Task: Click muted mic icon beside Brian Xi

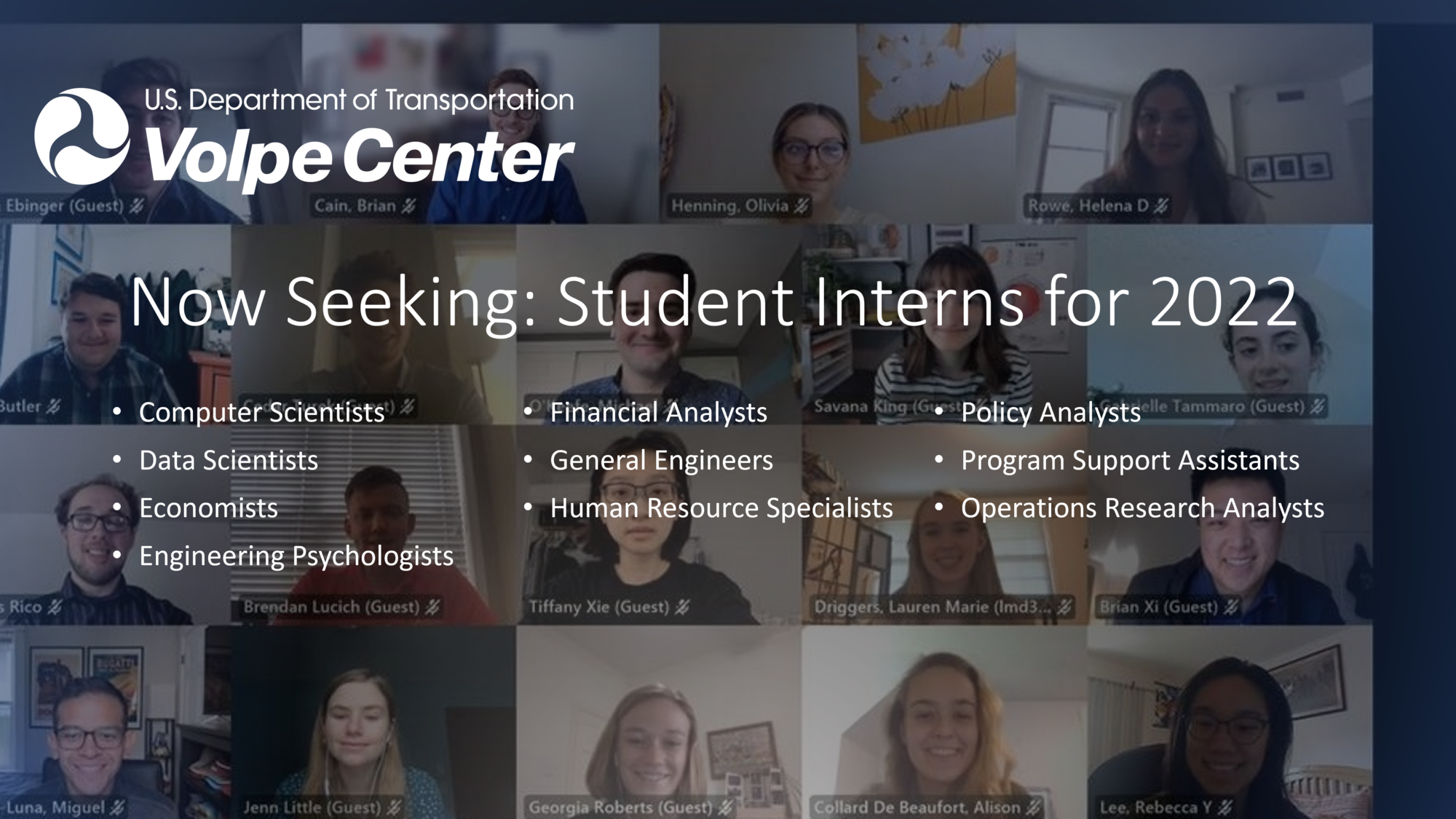Action: 1231,606
